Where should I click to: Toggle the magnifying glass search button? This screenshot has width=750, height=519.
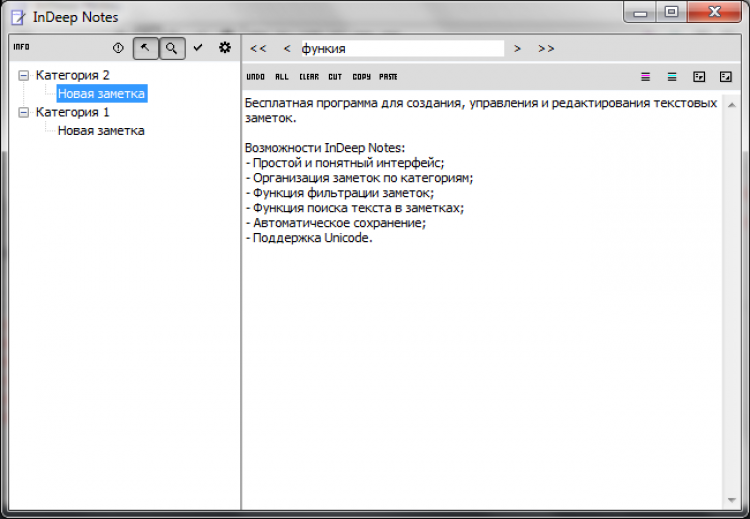(172, 48)
